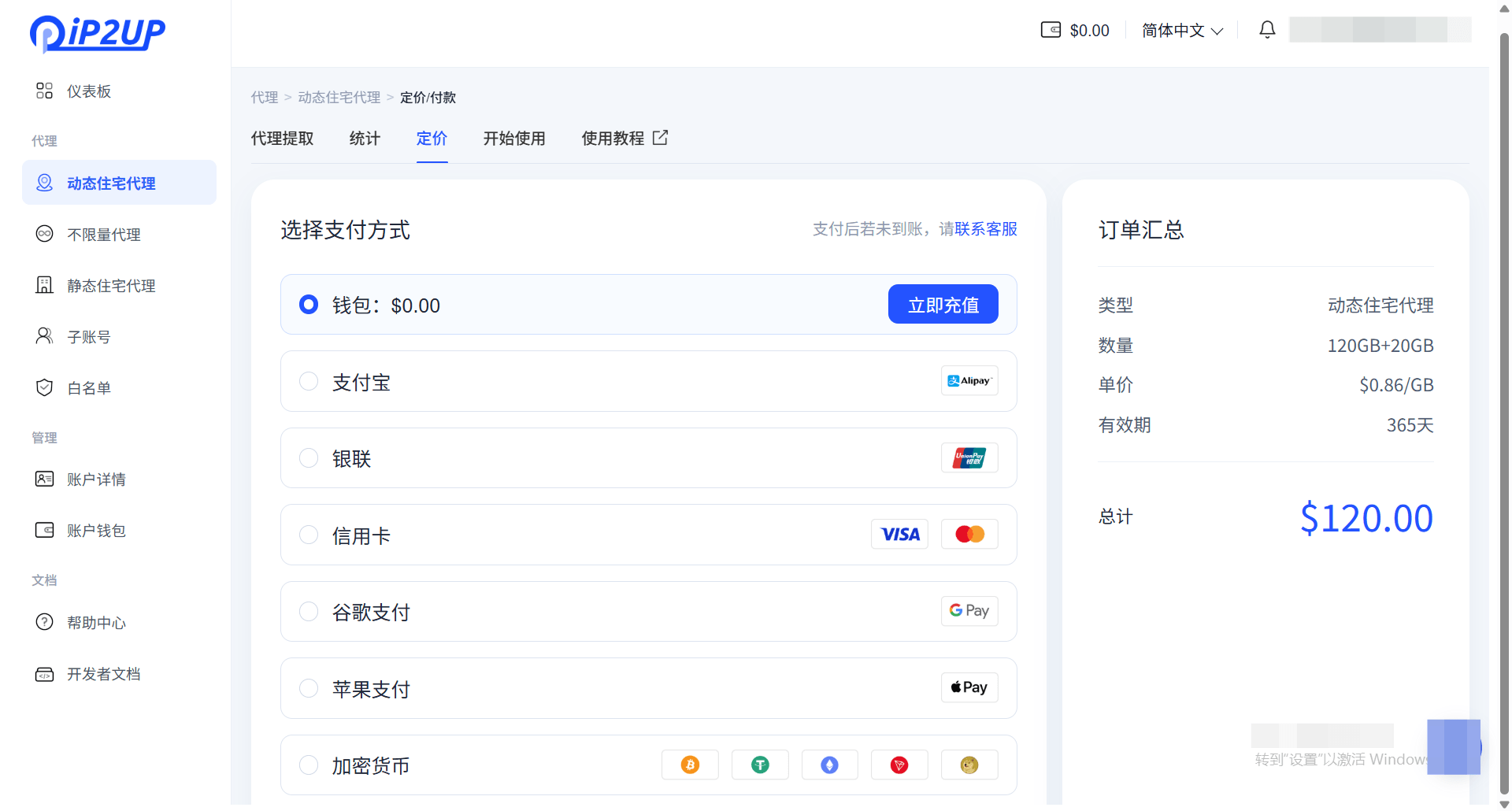
Task: Select the 钱包 wallet radio button
Action: click(309, 305)
